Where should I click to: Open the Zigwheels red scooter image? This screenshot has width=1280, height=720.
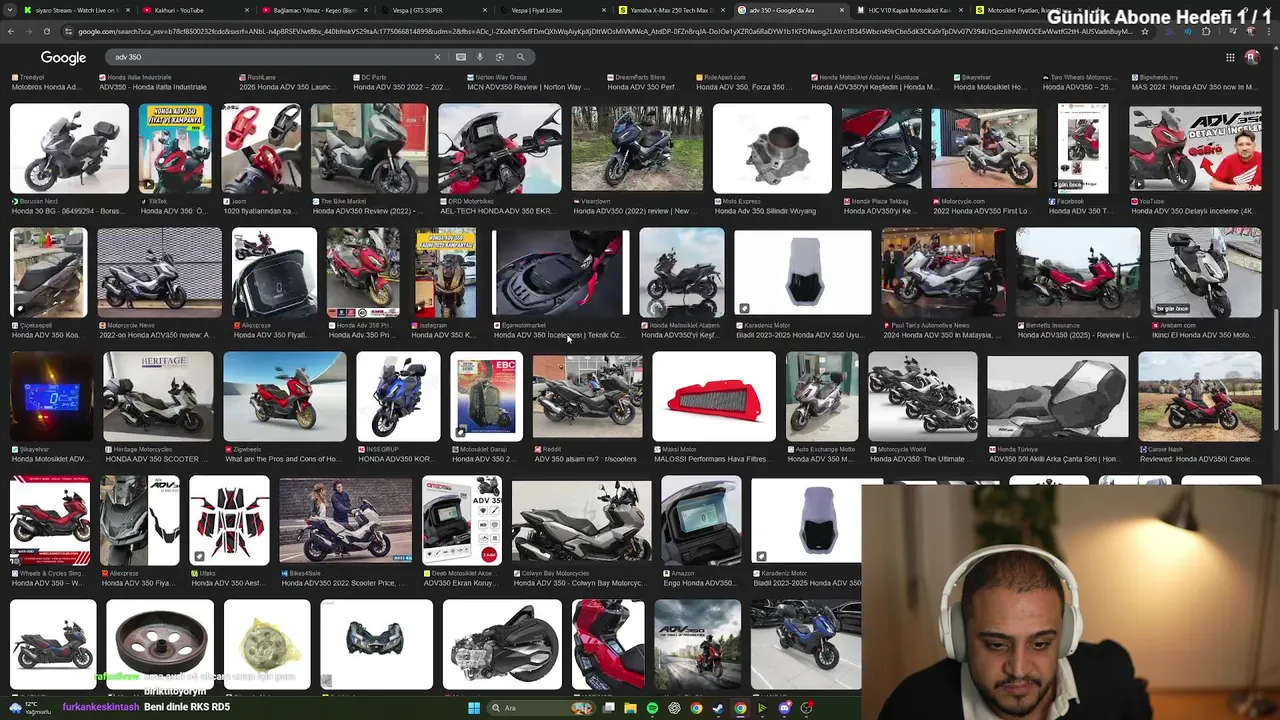coord(284,396)
